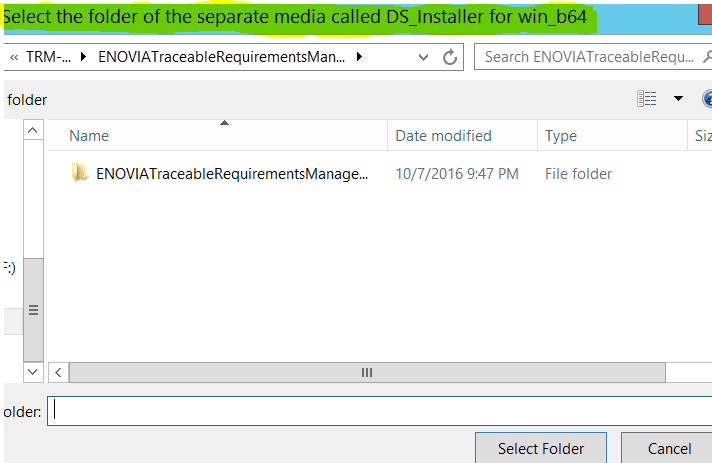Click the navigation pane scroll up arrow
This screenshot has height=463, width=712.
pyautogui.click(x=33, y=130)
